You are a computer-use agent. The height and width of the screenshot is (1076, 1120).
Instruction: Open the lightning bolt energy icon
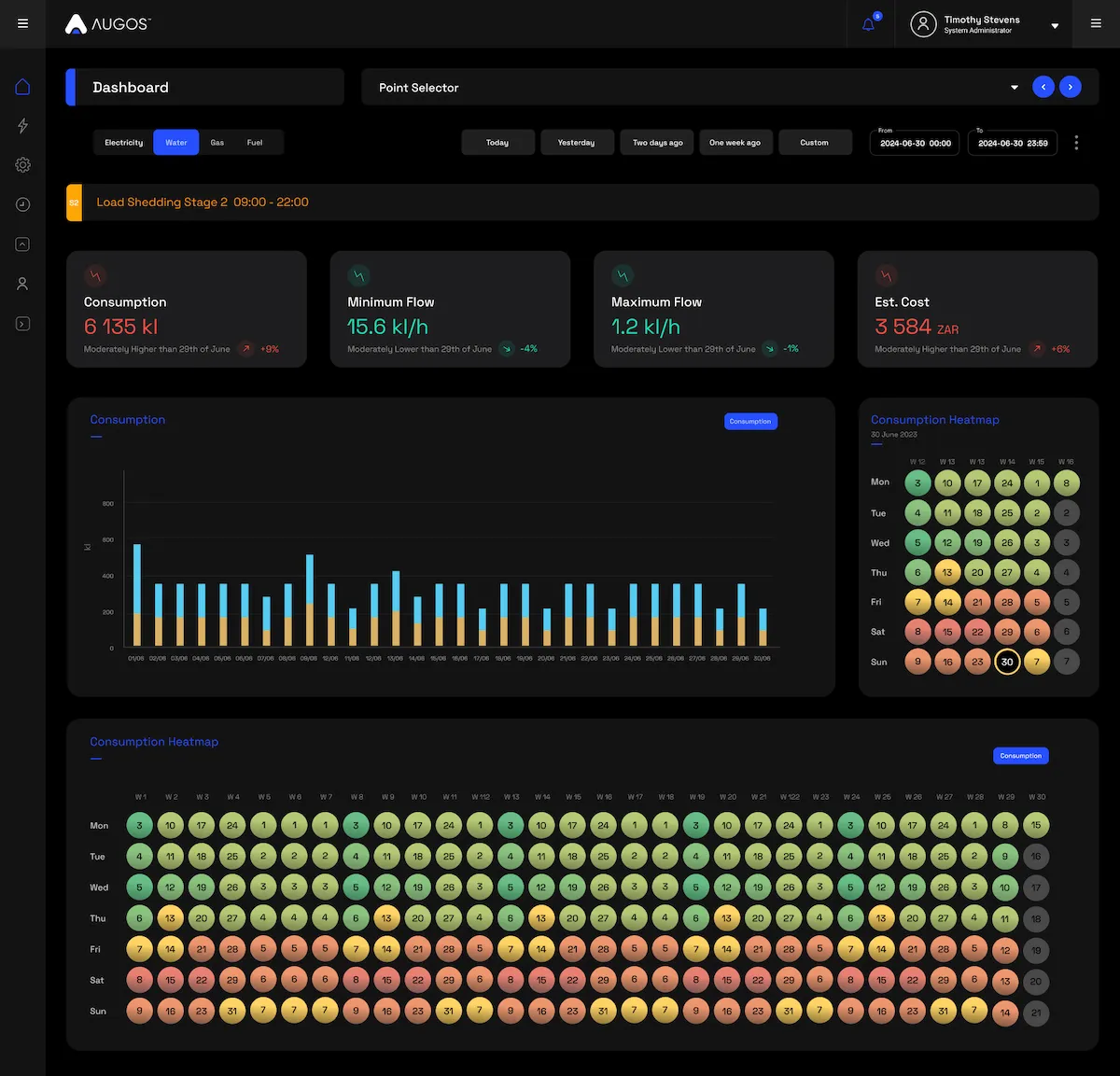(22, 126)
